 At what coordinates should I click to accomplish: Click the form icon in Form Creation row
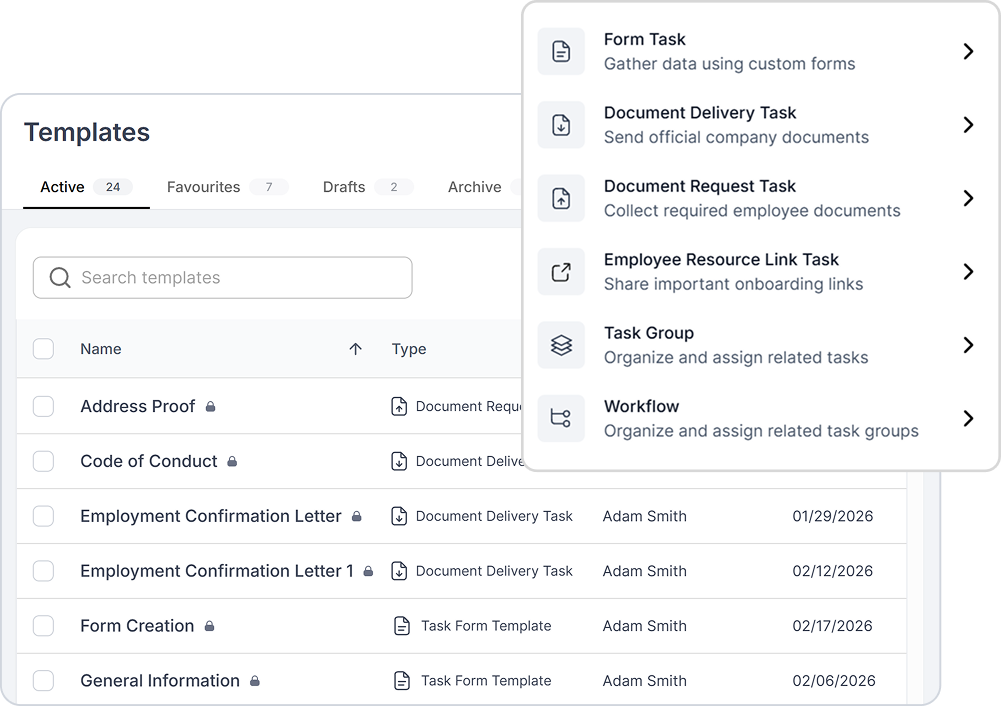coord(402,626)
